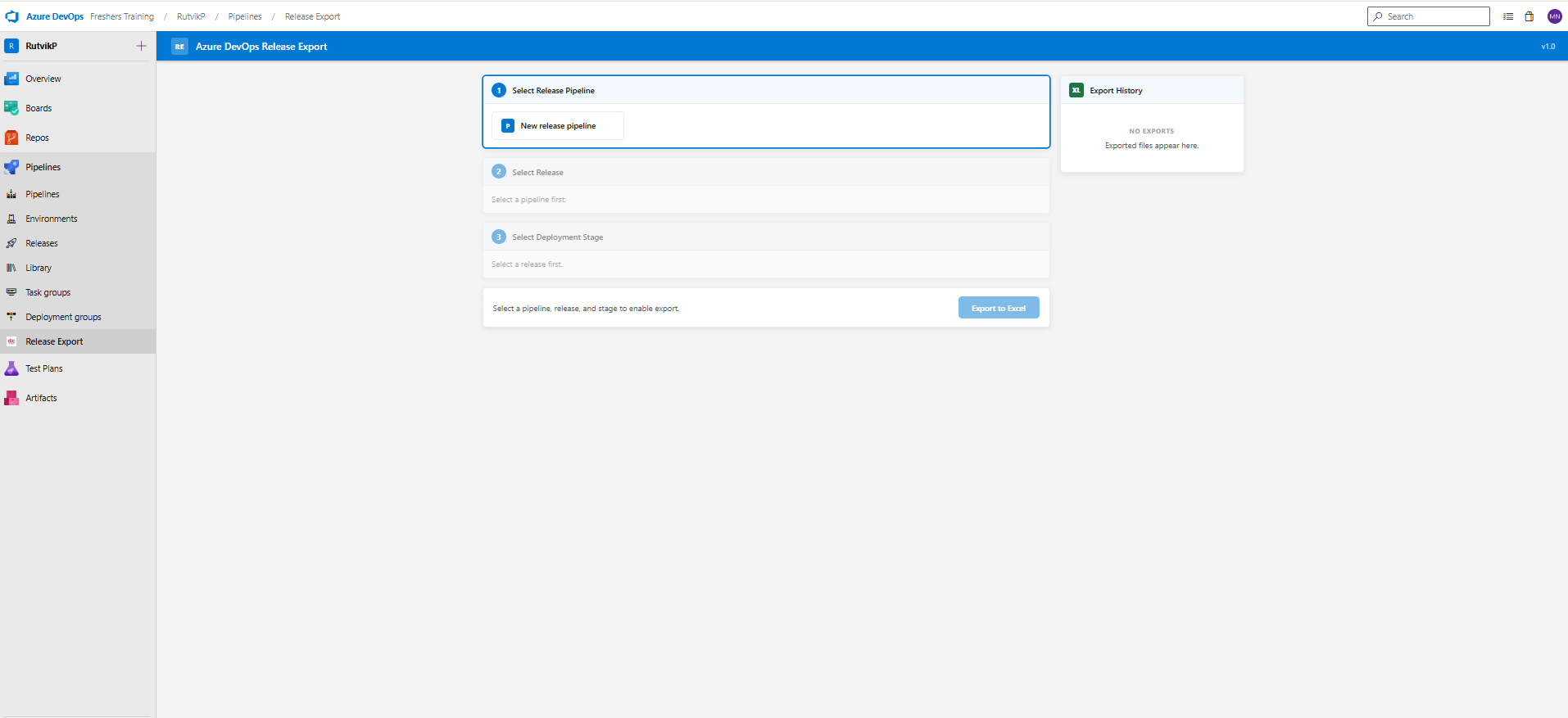1568x718 pixels.
Task: Click the Pipelines hub rocket icon
Action: tap(11, 167)
